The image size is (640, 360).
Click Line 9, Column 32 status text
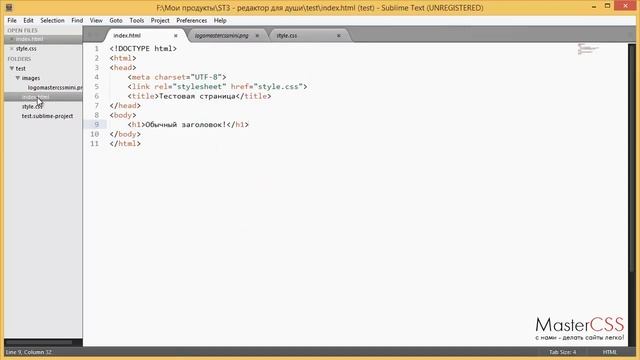29,352
